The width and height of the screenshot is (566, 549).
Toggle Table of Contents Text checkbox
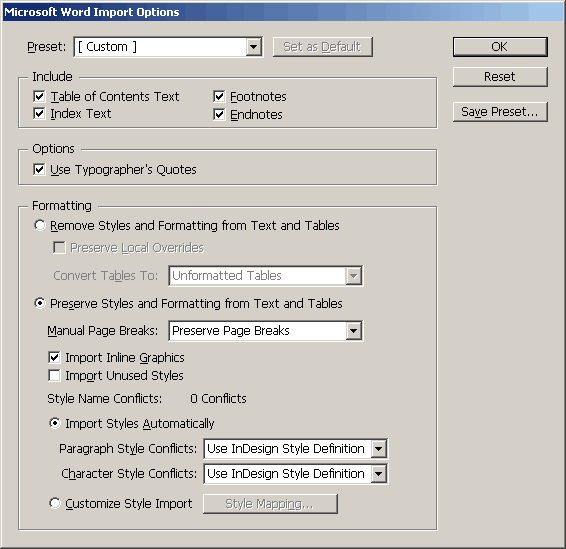(x=39, y=96)
